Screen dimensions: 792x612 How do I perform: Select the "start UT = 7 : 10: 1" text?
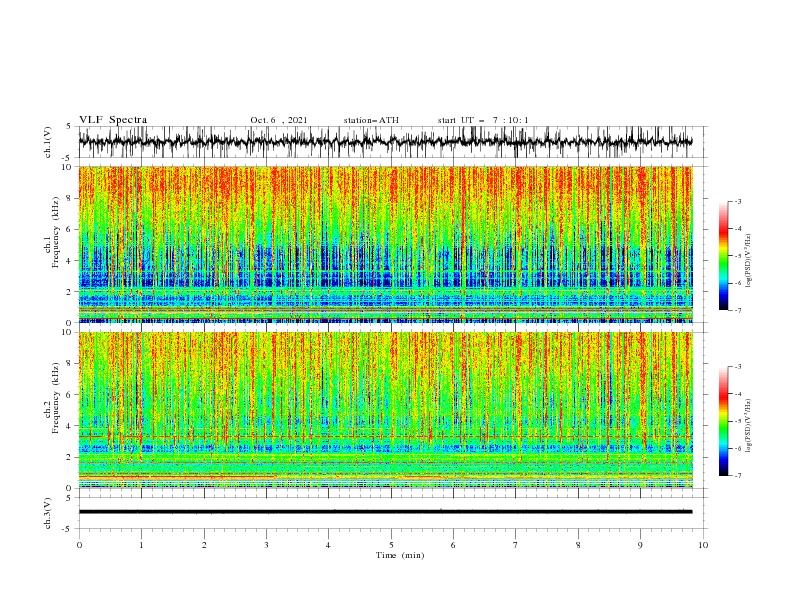(x=483, y=120)
